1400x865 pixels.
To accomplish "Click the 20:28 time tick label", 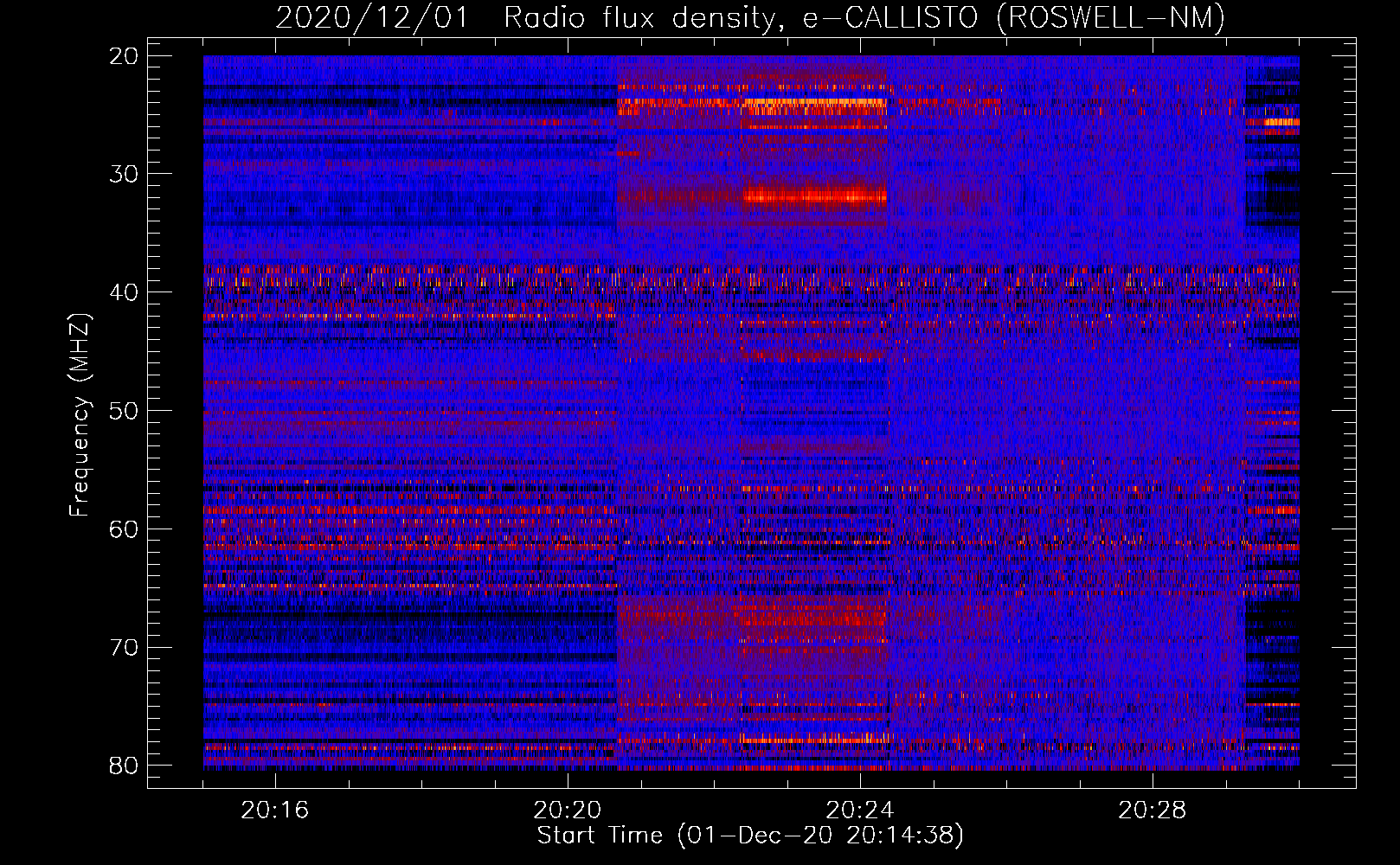I will point(1153,811).
